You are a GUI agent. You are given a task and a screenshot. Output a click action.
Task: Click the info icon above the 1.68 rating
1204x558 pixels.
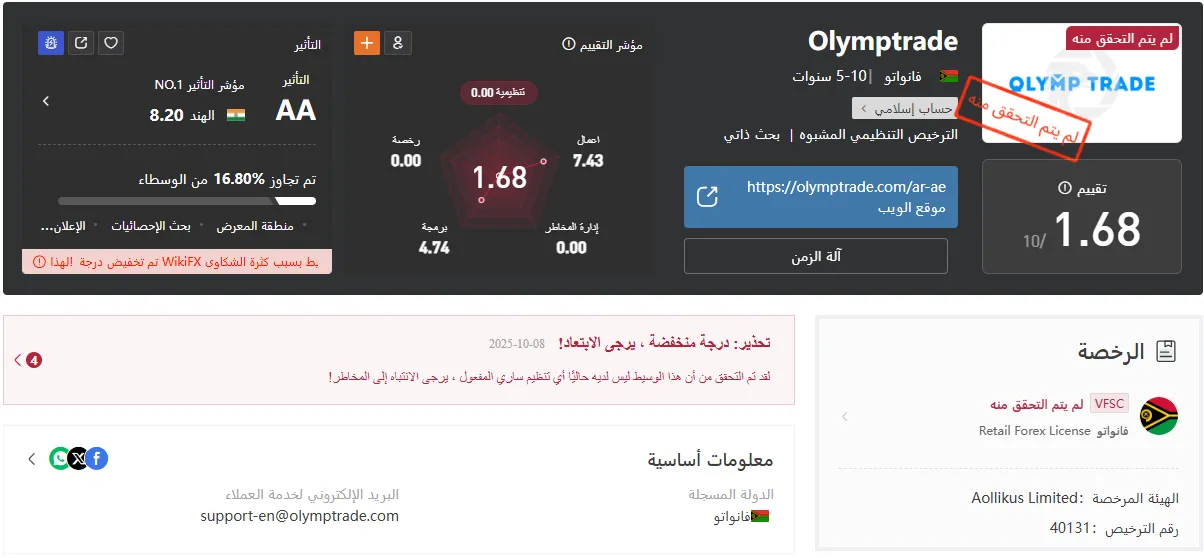(x=1064, y=188)
